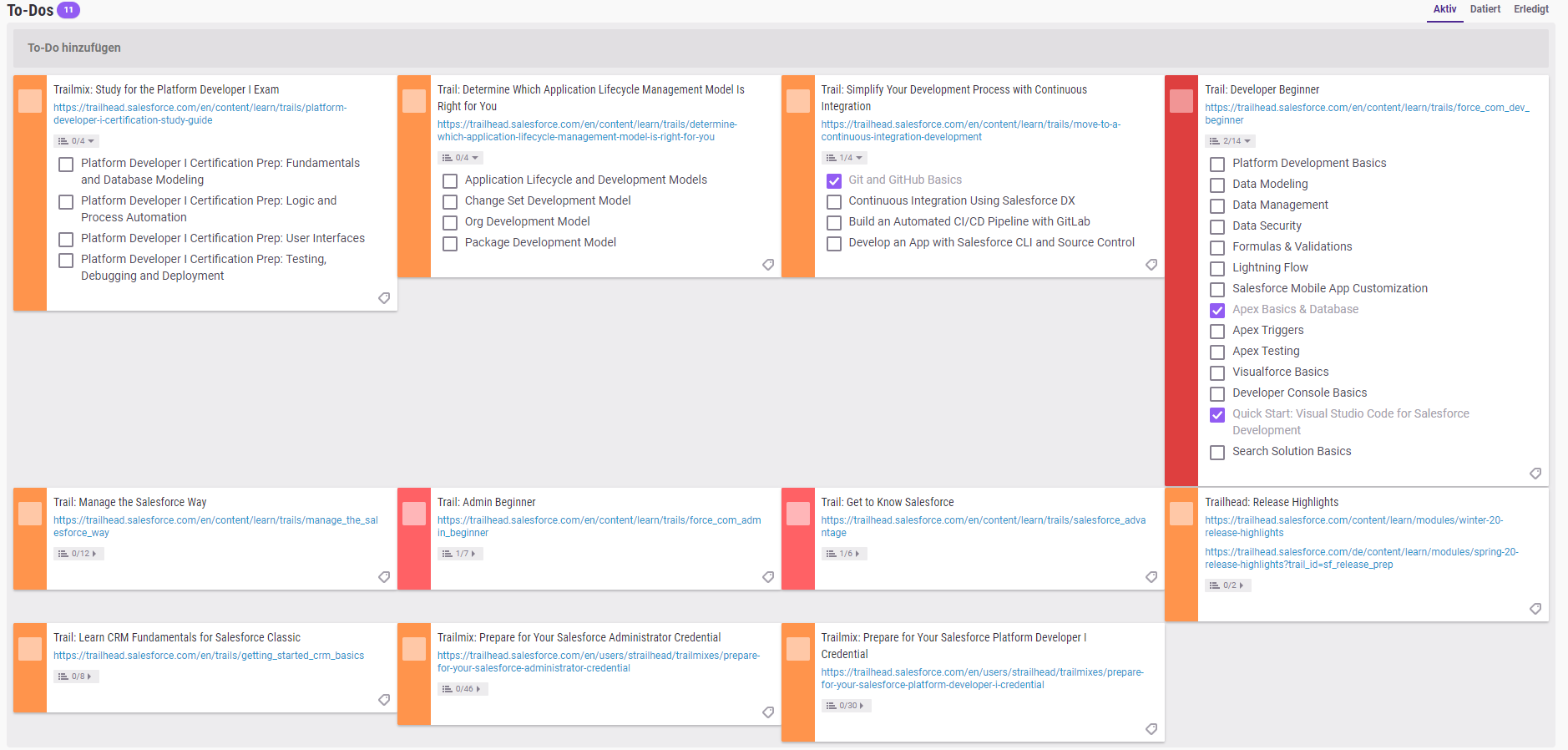The height and width of the screenshot is (750, 1568).
Task: Check Change Set Development Model item
Action: (x=450, y=202)
